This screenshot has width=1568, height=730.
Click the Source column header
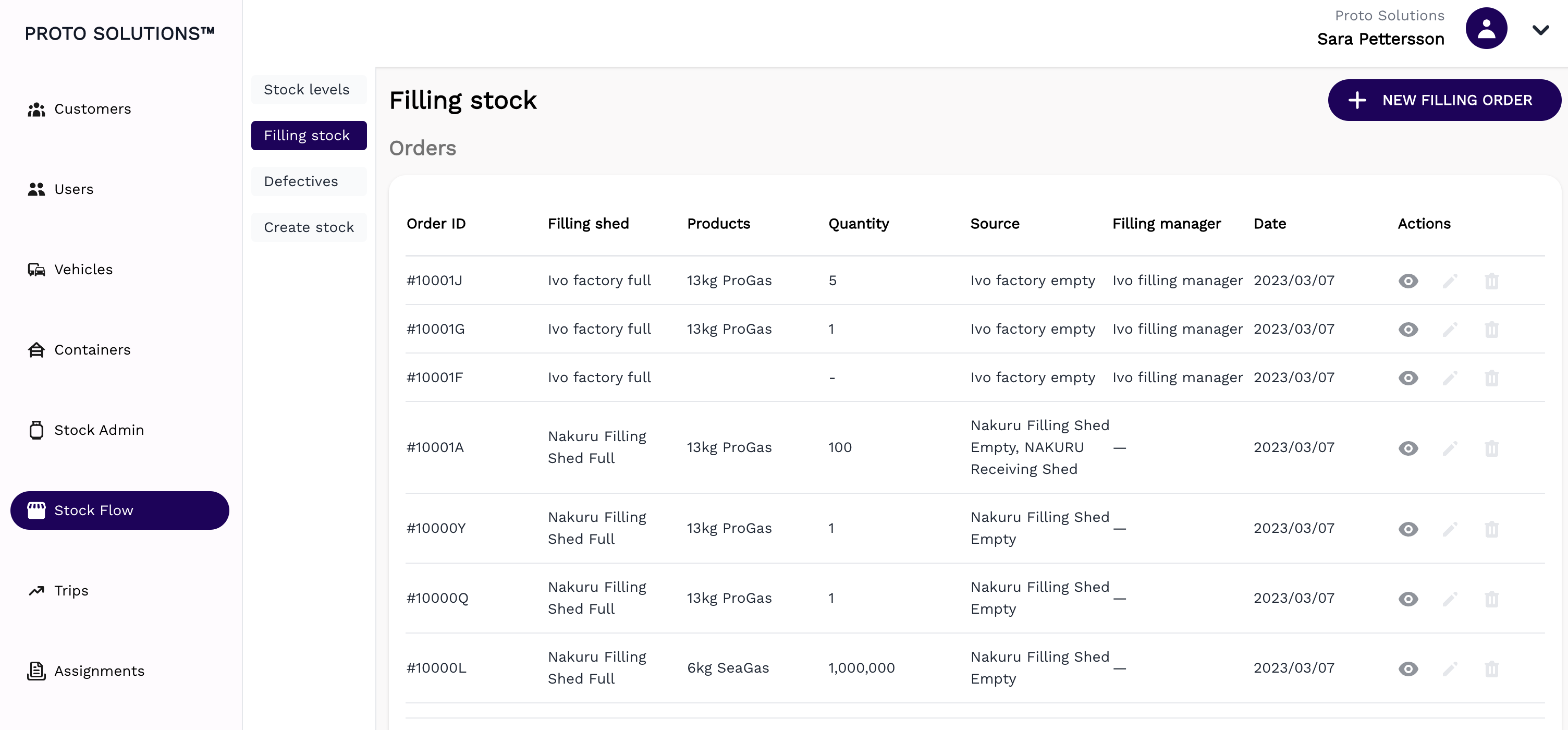(x=995, y=224)
